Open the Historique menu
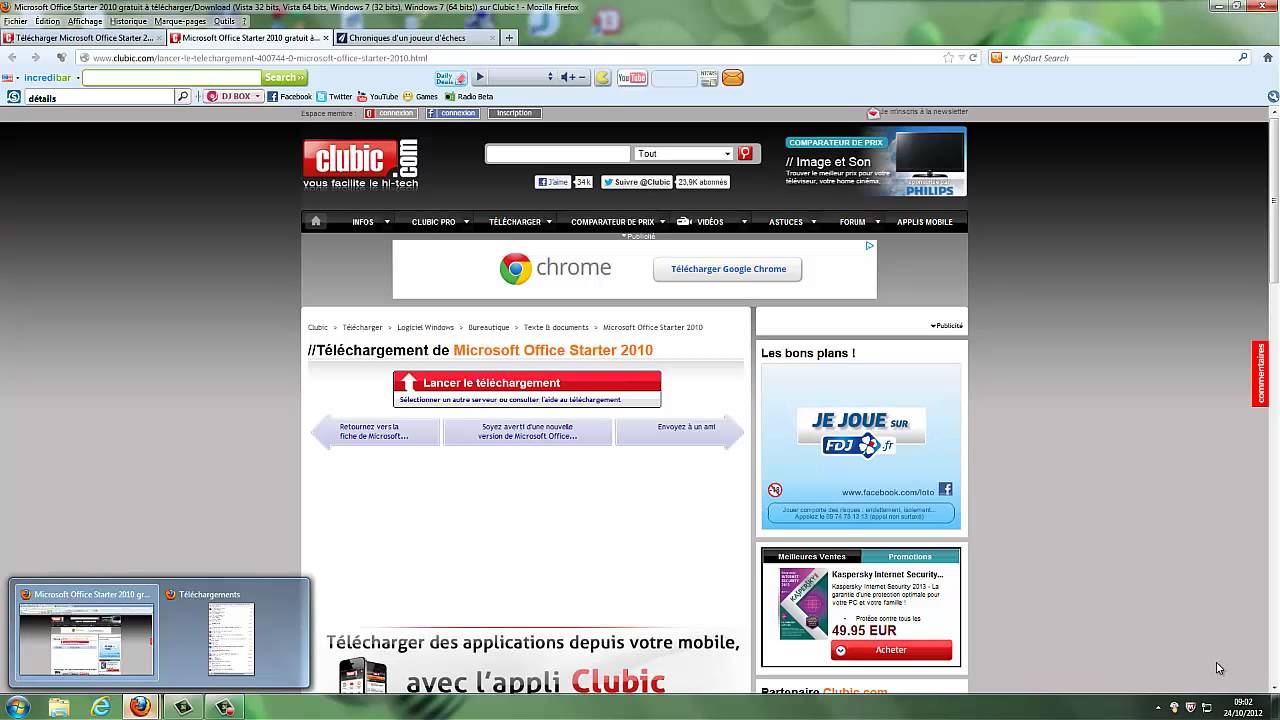Viewport: 1280px width, 720px height. (x=128, y=21)
